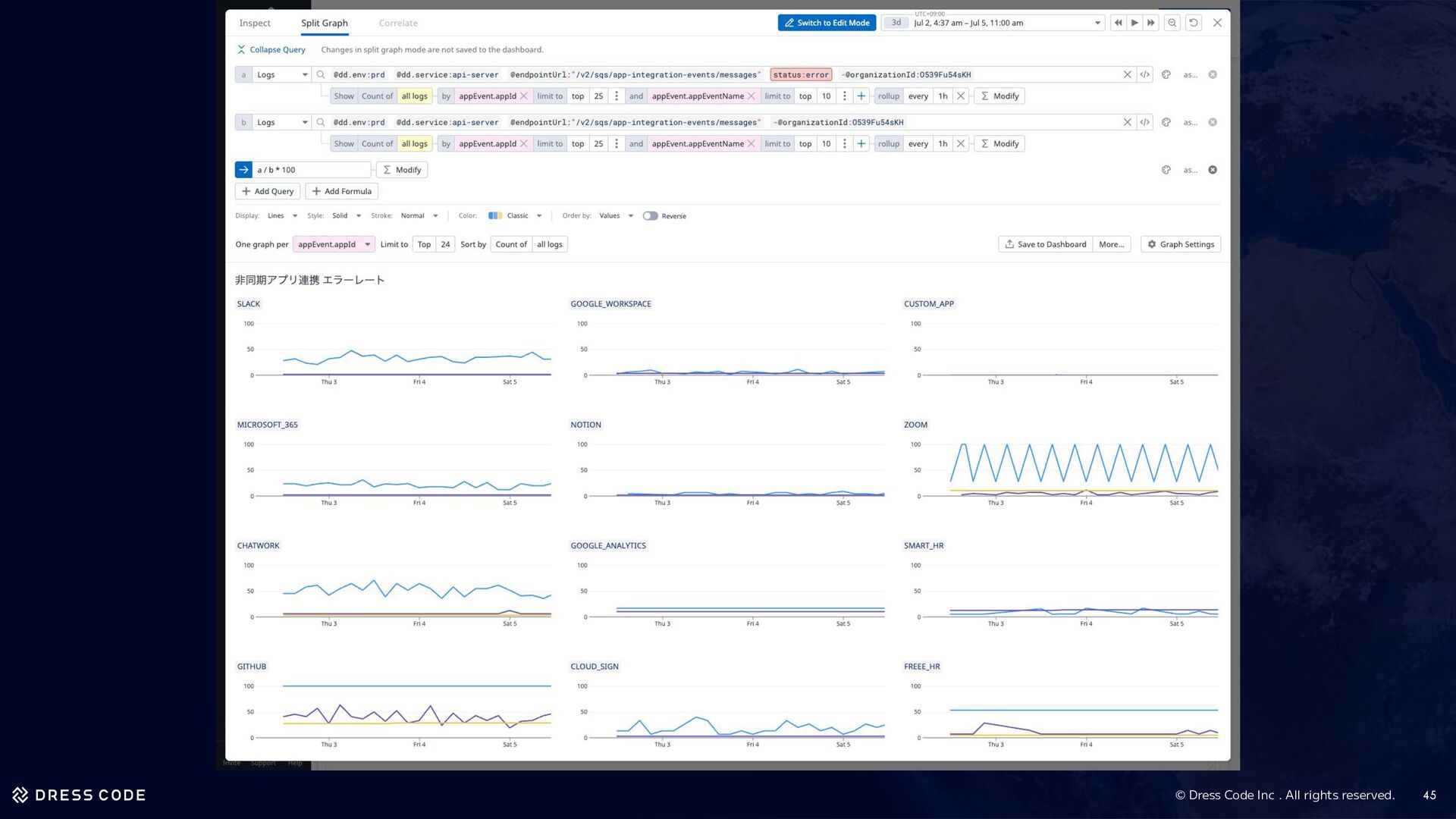
Task: Open color palette for query b
Action: pos(1166,122)
